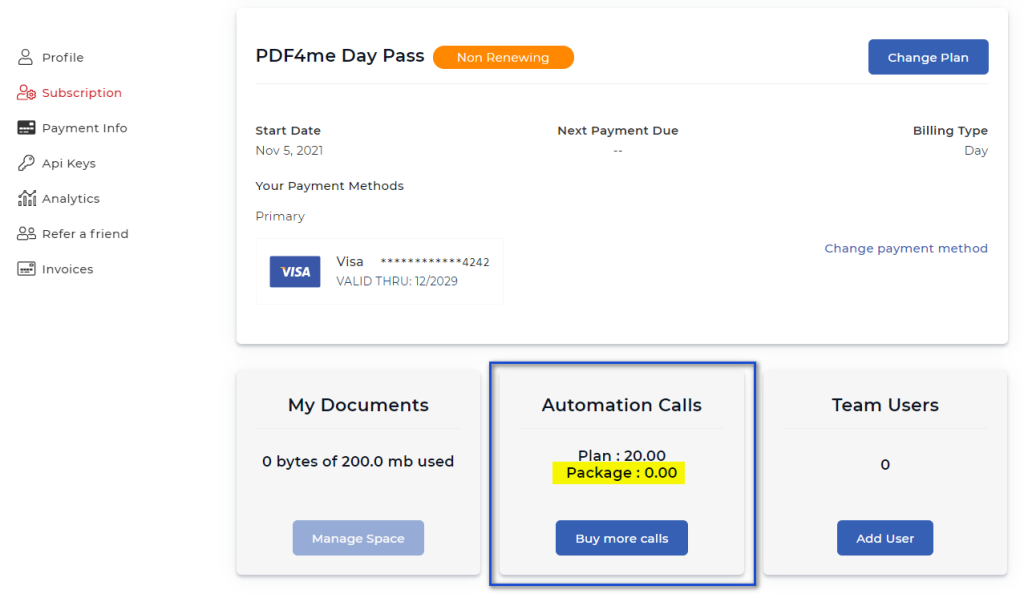Click the Payment Info card icon
This screenshot has width=1024, height=598.
click(x=27, y=128)
